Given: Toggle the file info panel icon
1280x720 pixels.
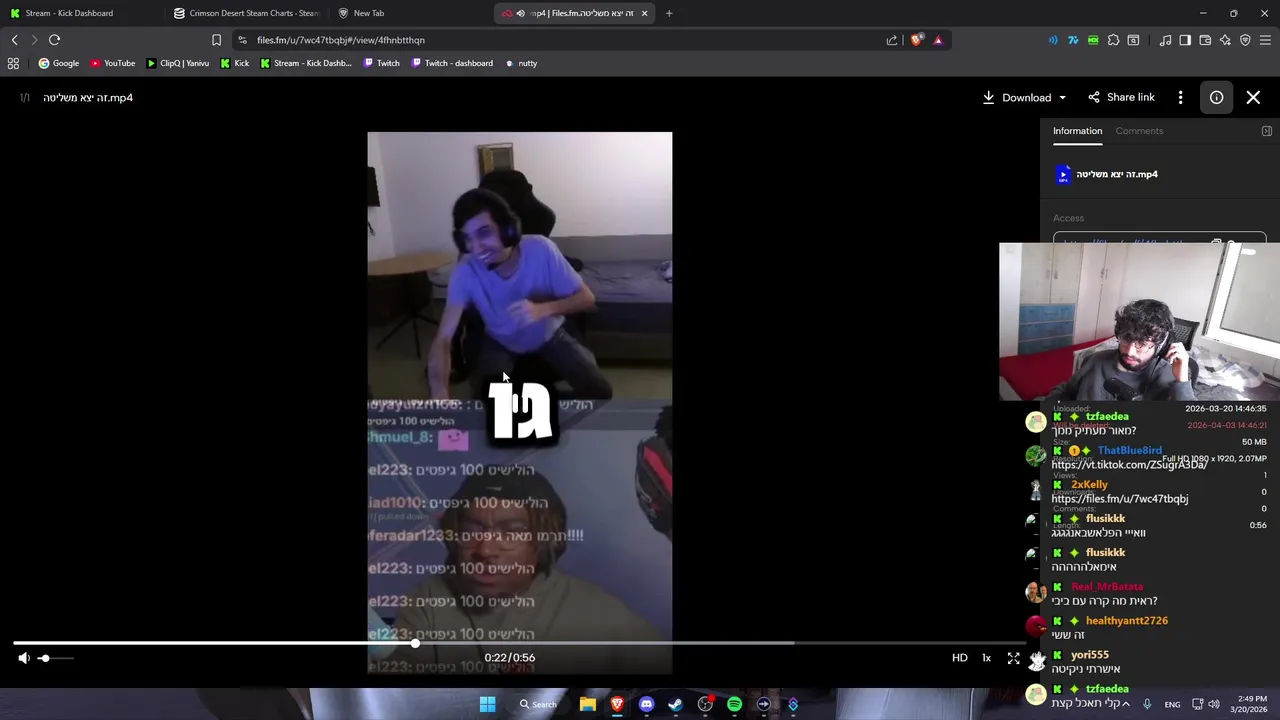Looking at the screenshot, I should click(1216, 97).
